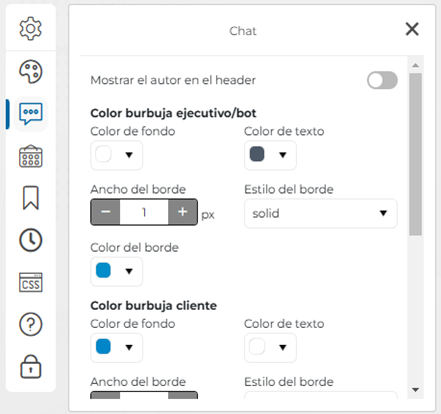
Task: Open the bookmark sidebar section
Action: tap(31, 198)
